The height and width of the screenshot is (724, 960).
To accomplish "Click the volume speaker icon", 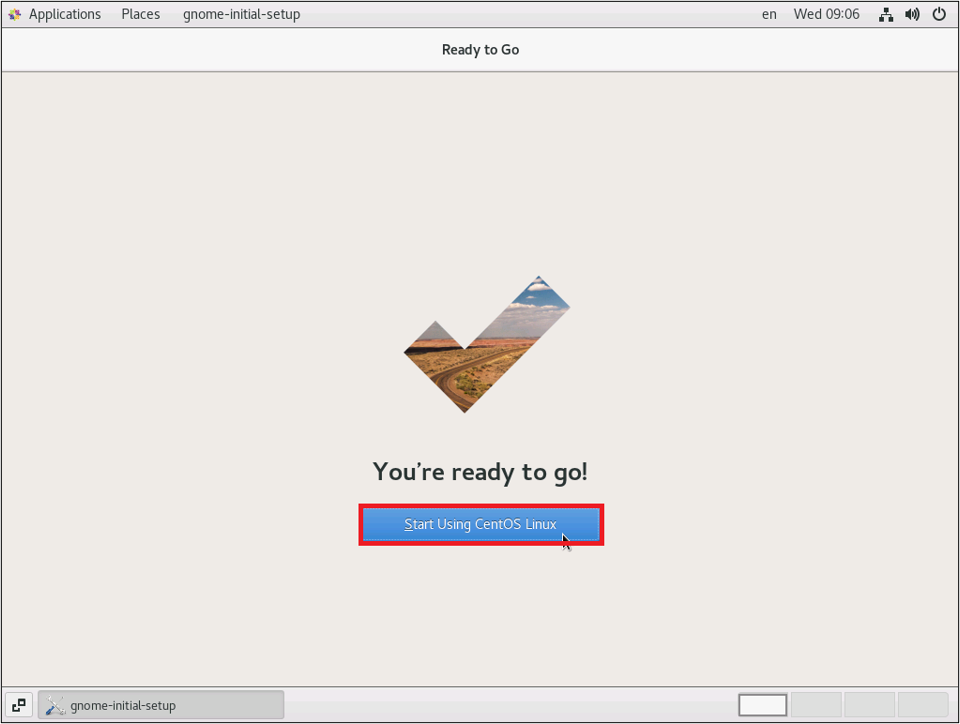I will click(912, 14).
